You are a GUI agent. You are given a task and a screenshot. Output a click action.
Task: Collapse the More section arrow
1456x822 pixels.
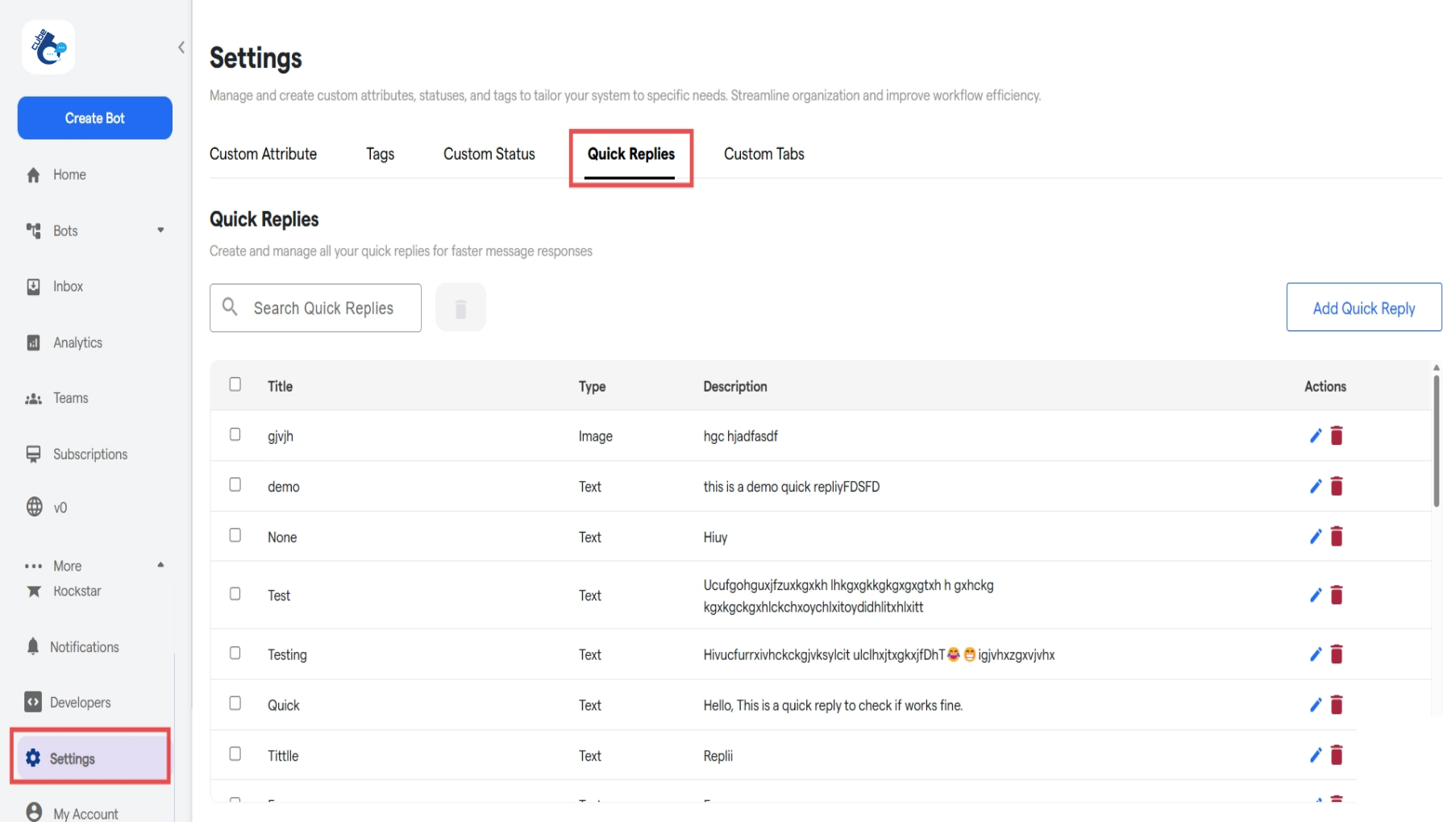(160, 565)
